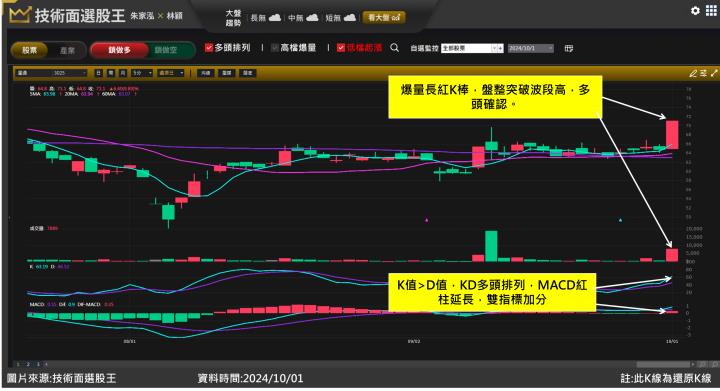Select daily 日 period button

click(98, 73)
